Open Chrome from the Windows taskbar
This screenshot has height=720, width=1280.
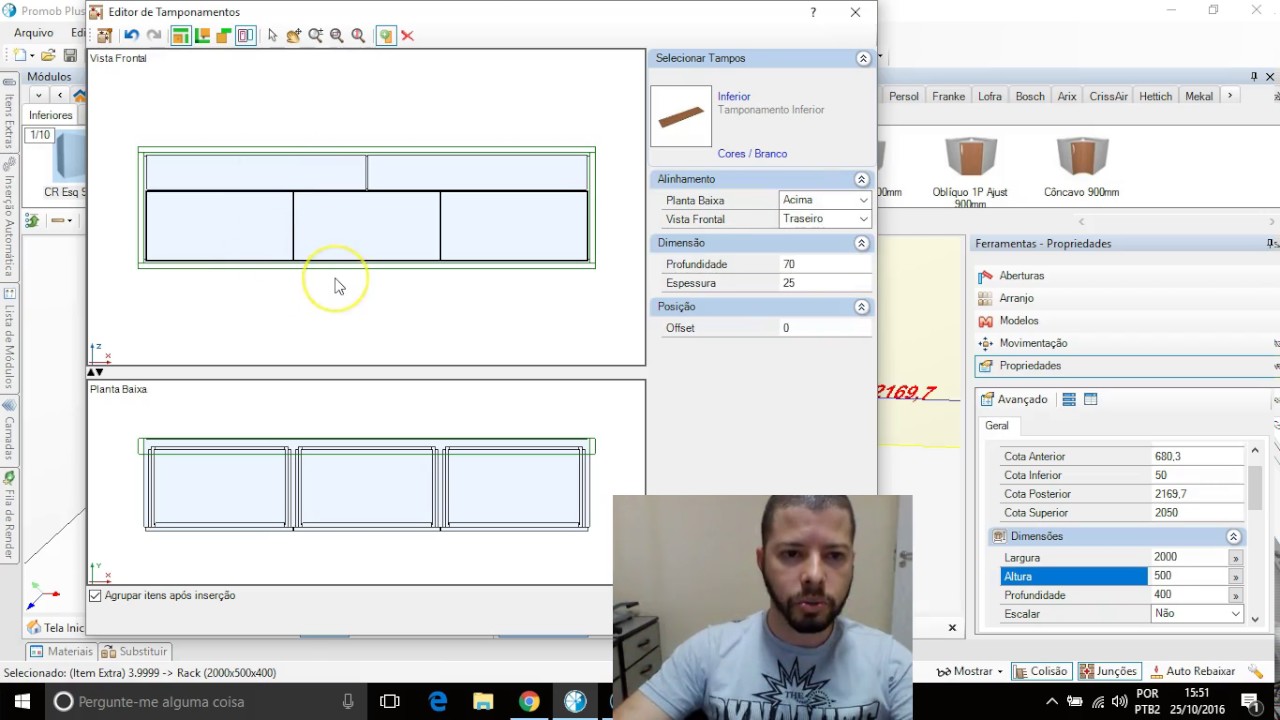tap(529, 702)
